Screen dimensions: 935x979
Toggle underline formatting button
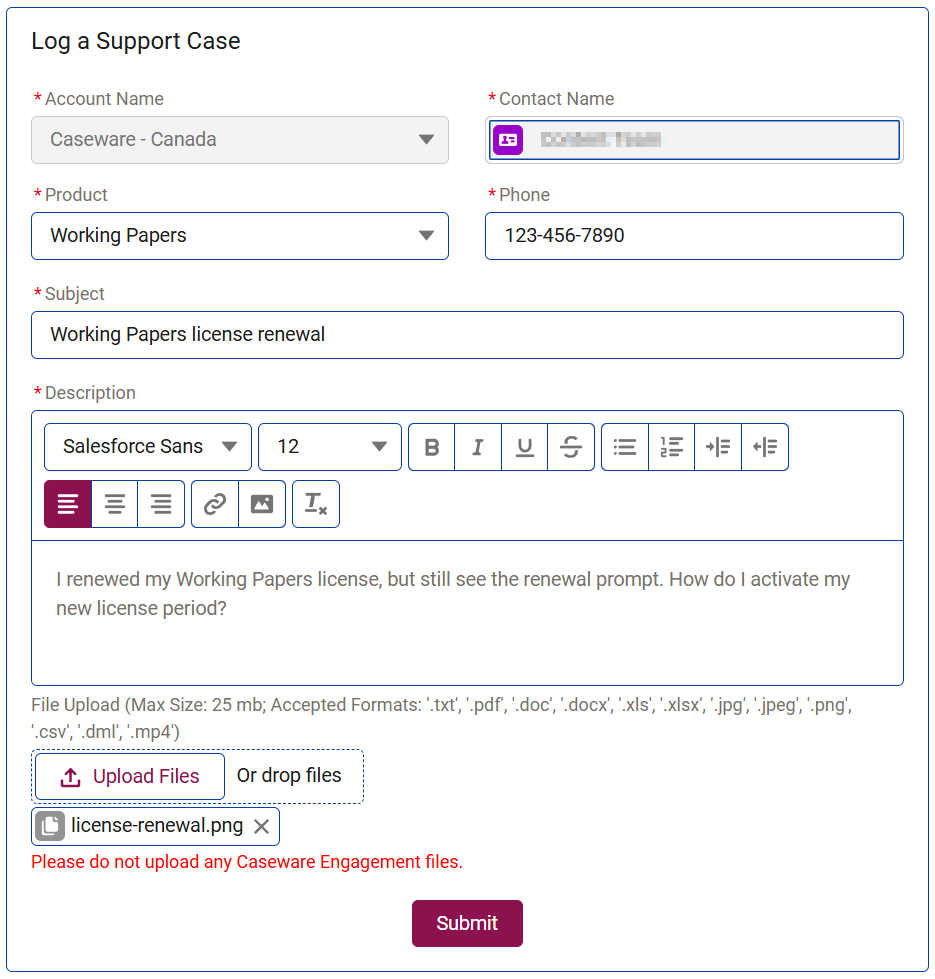click(524, 447)
